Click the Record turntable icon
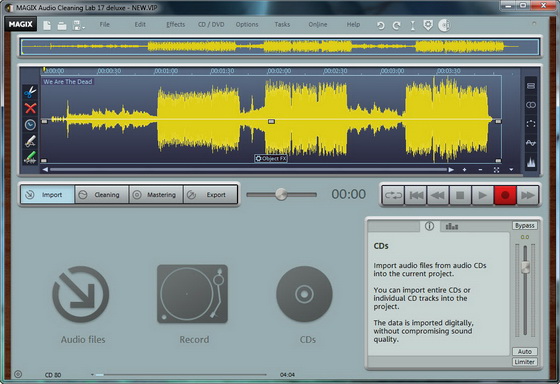The height and width of the screenshot is (384, 560). click(192, 294)
